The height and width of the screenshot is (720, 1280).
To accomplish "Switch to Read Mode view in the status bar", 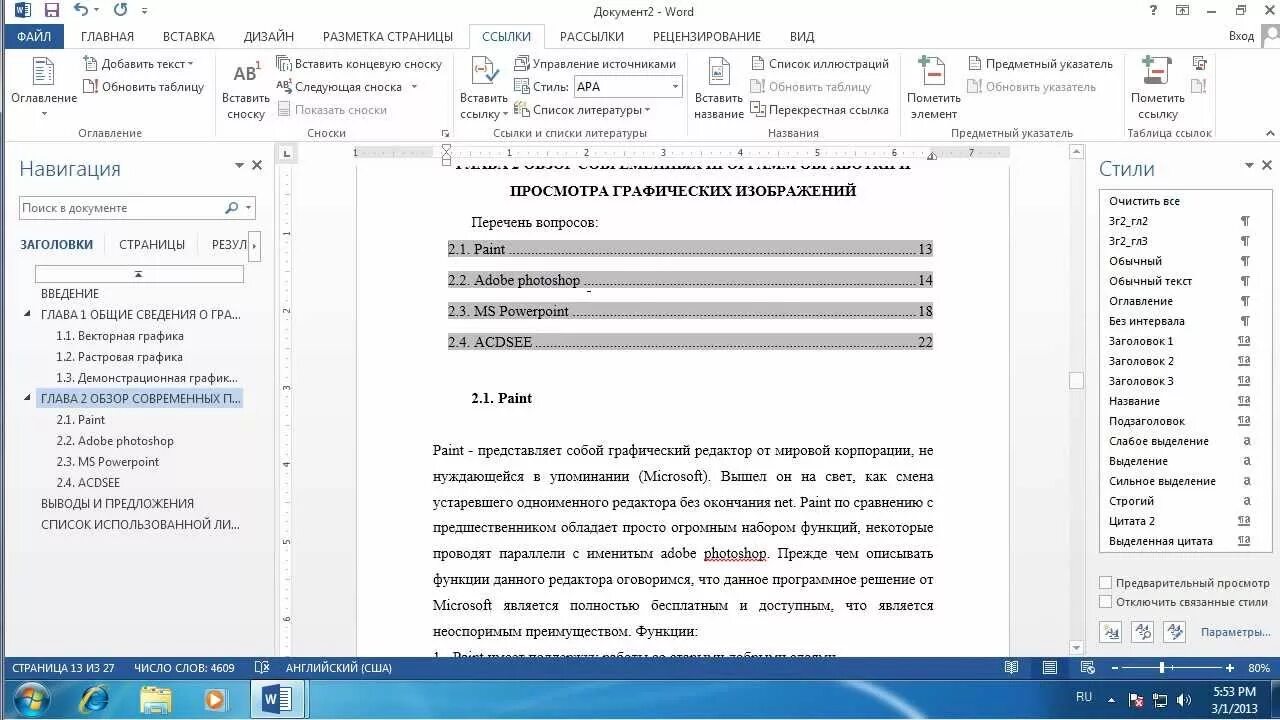I will (1012, 667).
